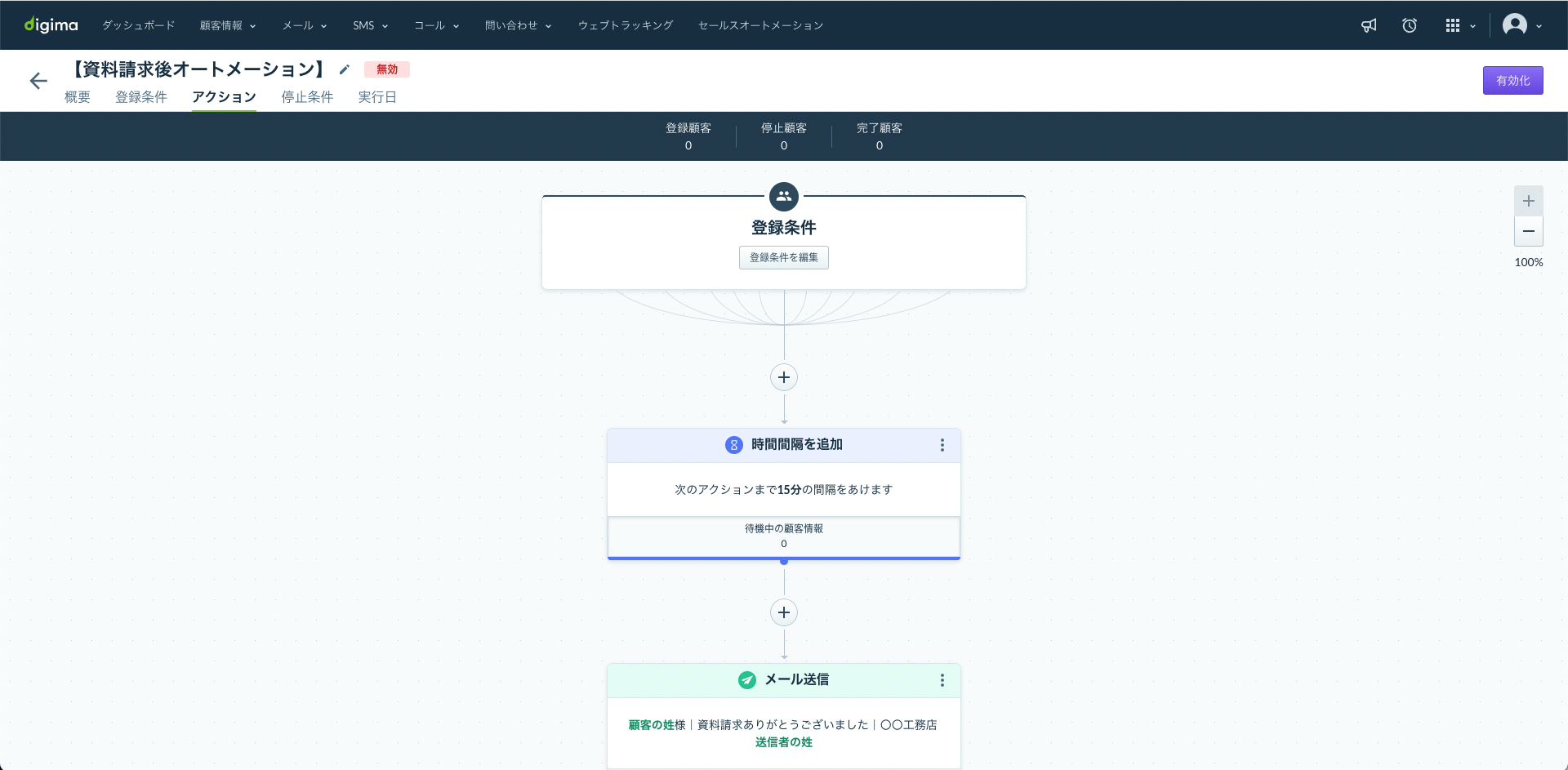Click the メール送信 block header

784,680
